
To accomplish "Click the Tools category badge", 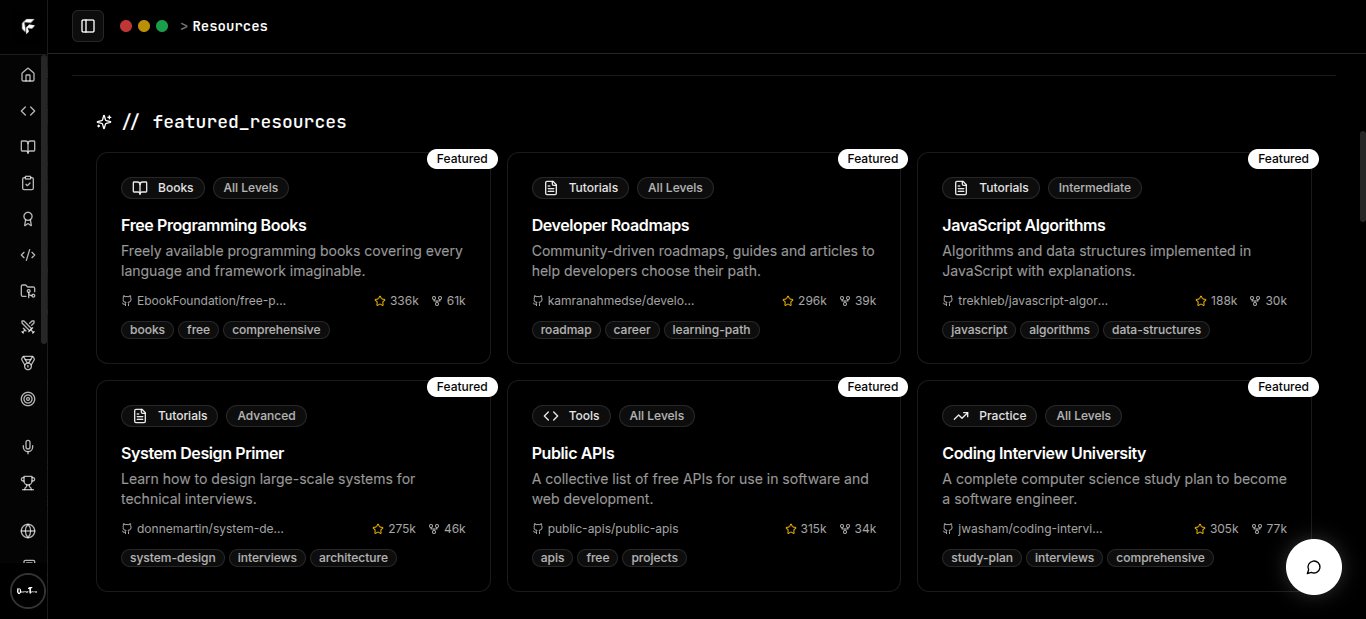I will pyautogui.click(x=572, y=416).
